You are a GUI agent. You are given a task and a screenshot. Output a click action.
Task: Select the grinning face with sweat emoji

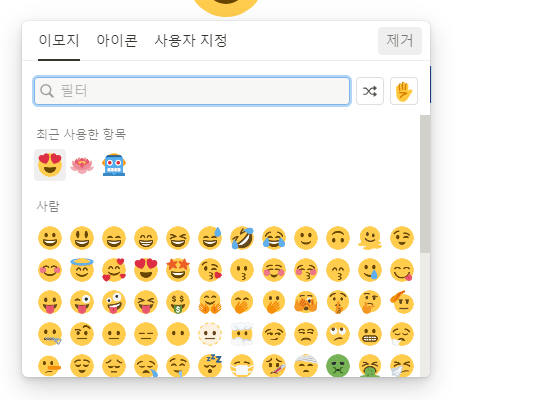(210, 238)
